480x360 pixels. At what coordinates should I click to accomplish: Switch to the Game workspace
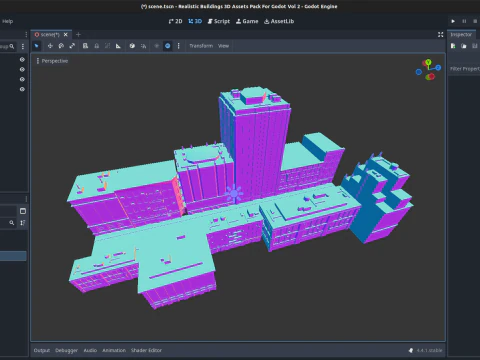pyautogui.click(x=247, y=21)
